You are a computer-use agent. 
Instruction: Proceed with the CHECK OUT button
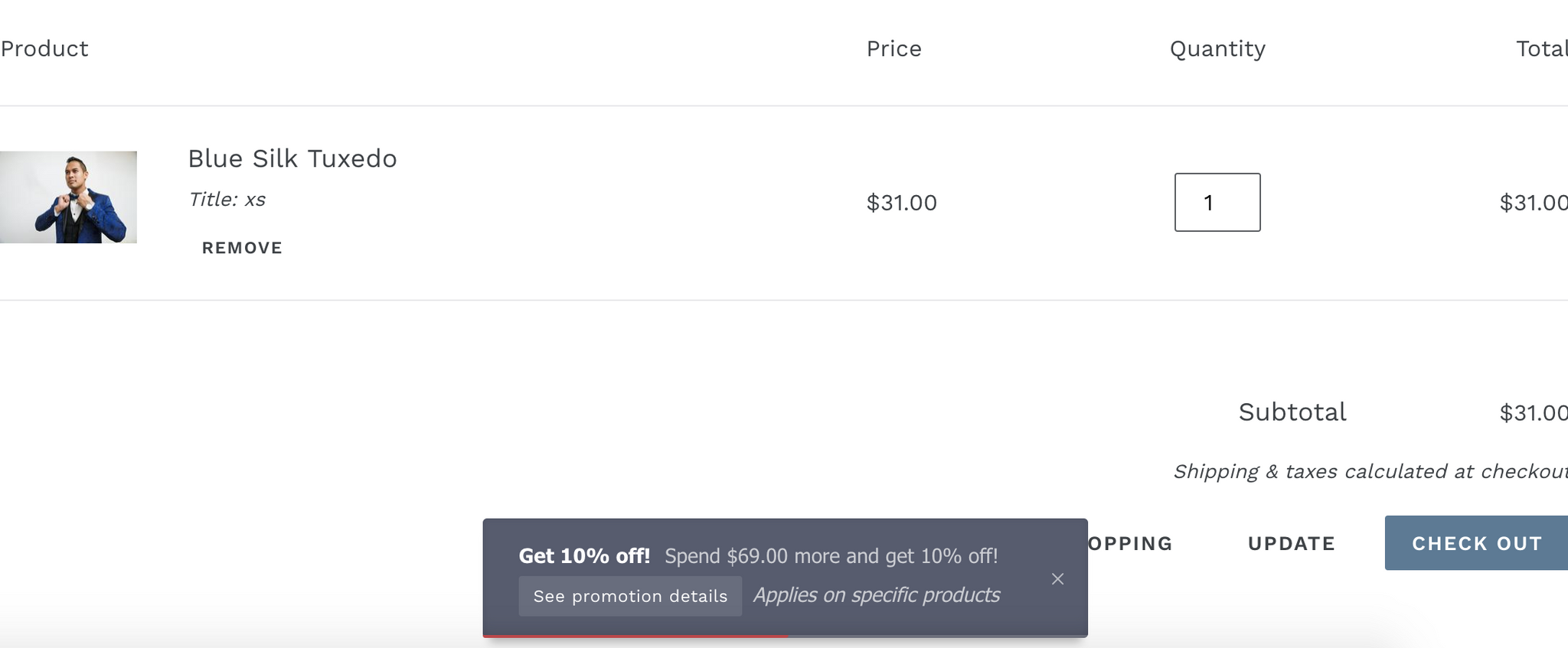point(1476,543)
